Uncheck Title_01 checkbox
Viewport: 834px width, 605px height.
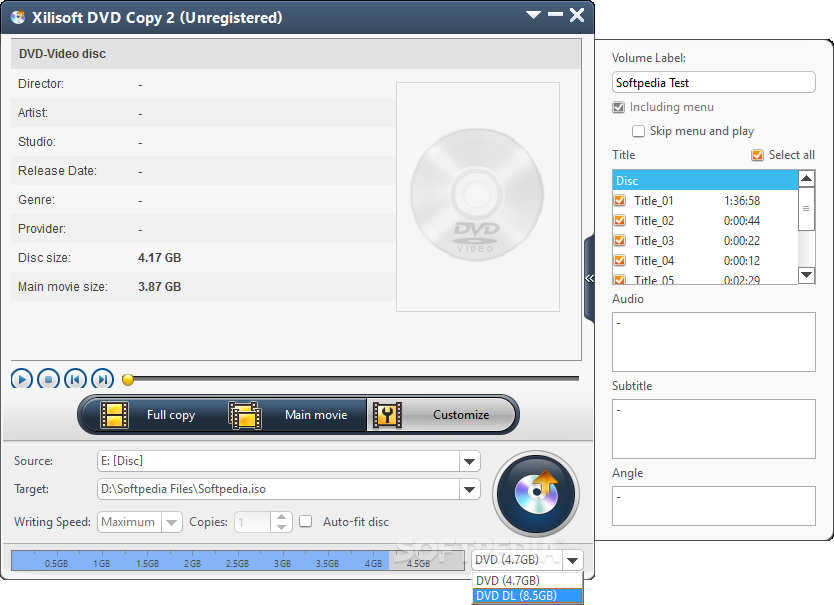(x=620, y=201)
